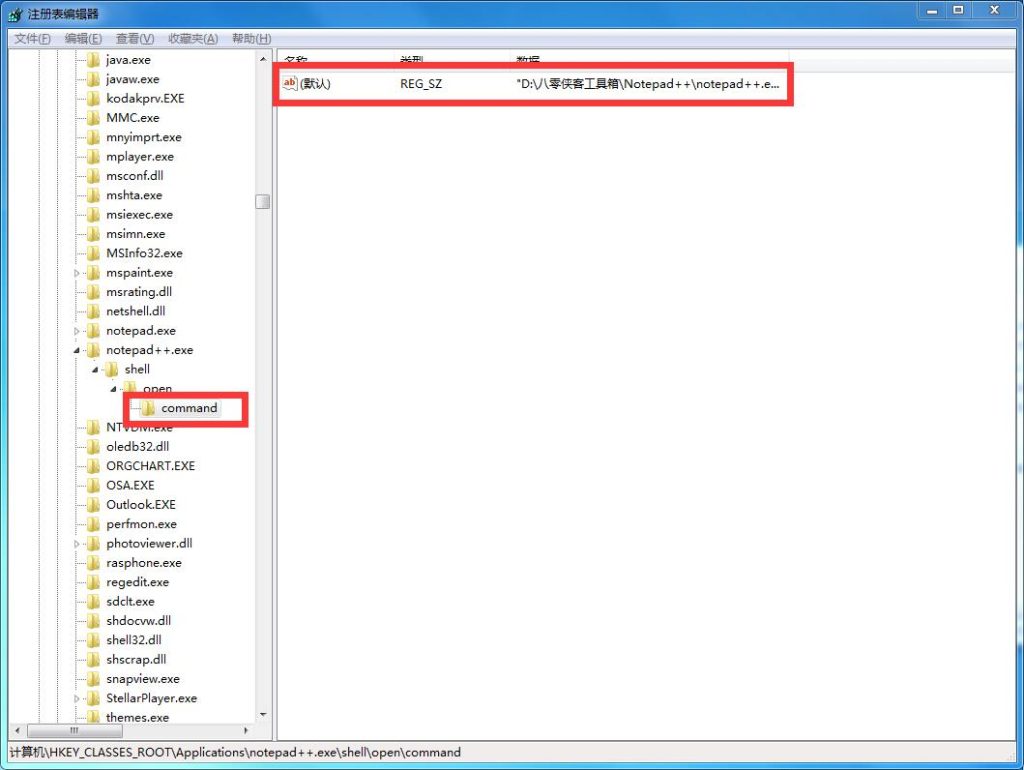1024x770 pixels.
Task: Open the 编辑(E) menu
Action: pyautogui.click(x=83, y=39)
